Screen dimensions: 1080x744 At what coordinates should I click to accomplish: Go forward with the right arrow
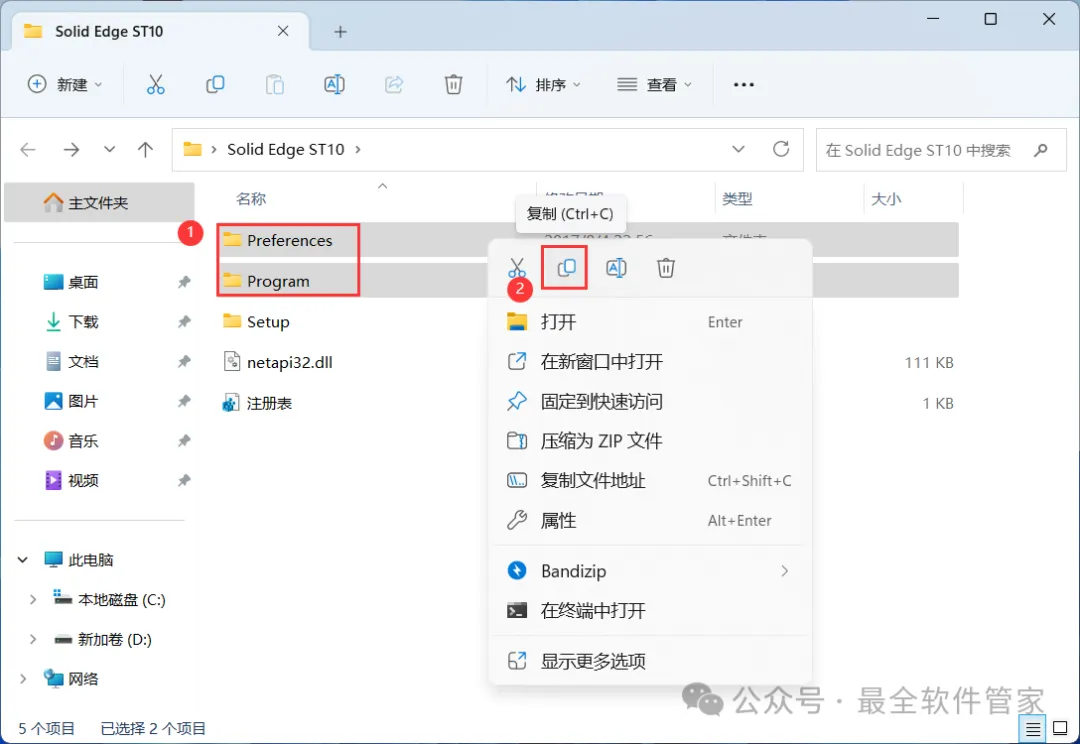(72, 149)
